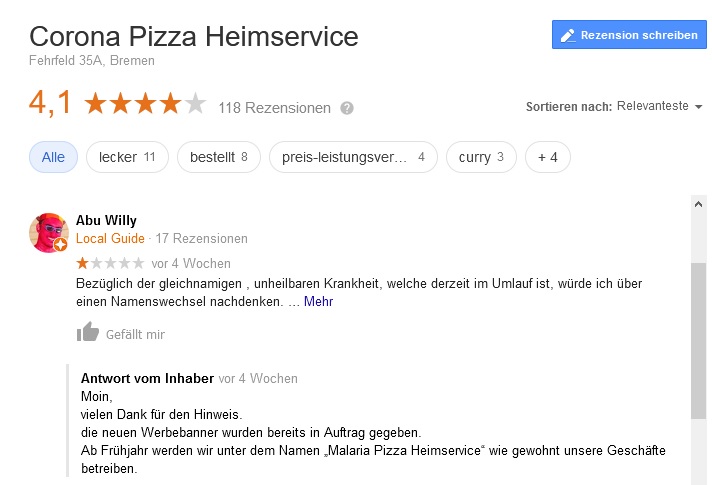Click the orange star rating next to 4,1

pyautogui.click(x=145, y=103)
